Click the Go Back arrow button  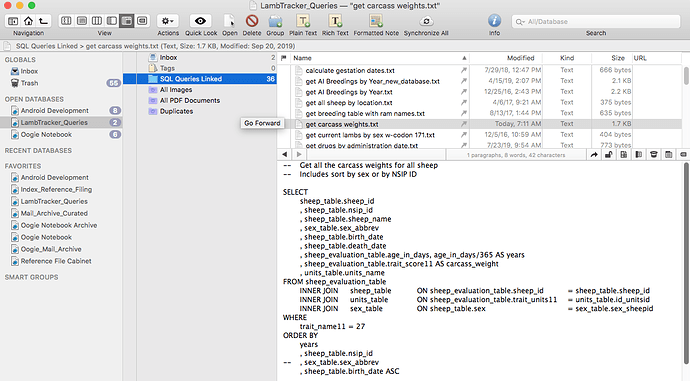click(285, 154)
